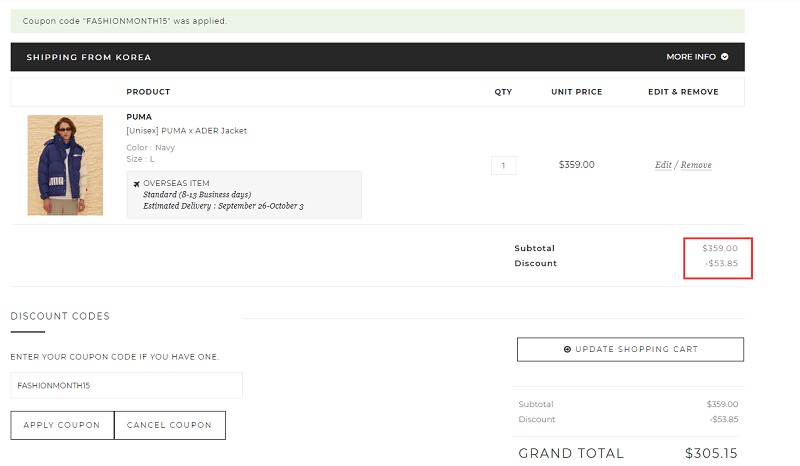This screenshot has height=466, width=800.
Task: Open the PUMA jacket product thumbnail
Action: tap(65, 165)
